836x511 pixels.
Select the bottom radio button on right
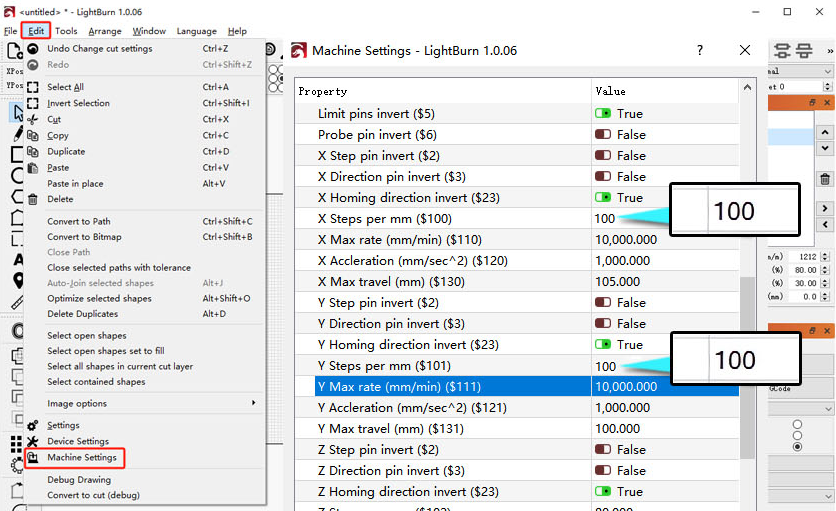798,447
